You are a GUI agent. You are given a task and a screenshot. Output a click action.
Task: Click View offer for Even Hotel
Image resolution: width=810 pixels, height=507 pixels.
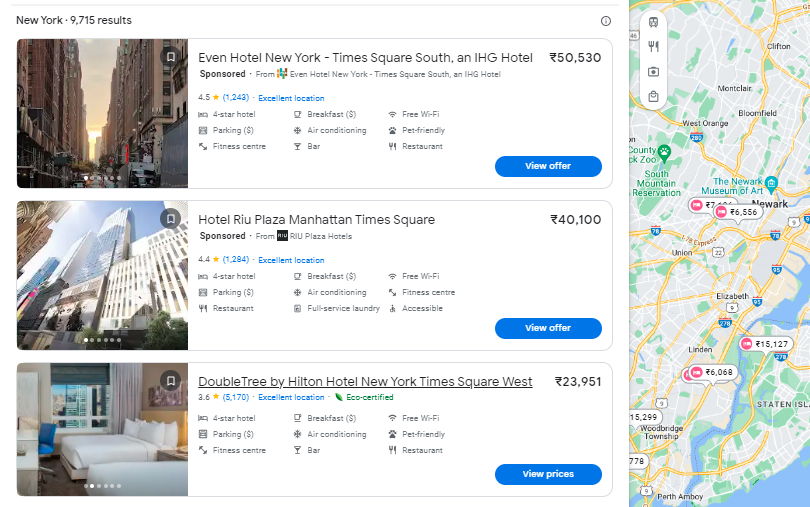[x=548, y=166]
